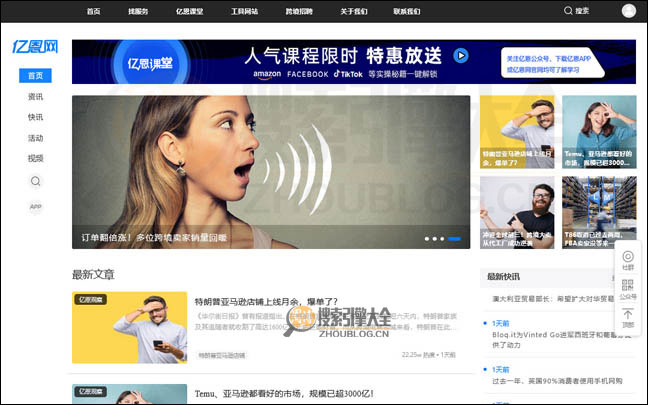Open the 社群 community floating icon

(628, 259)
